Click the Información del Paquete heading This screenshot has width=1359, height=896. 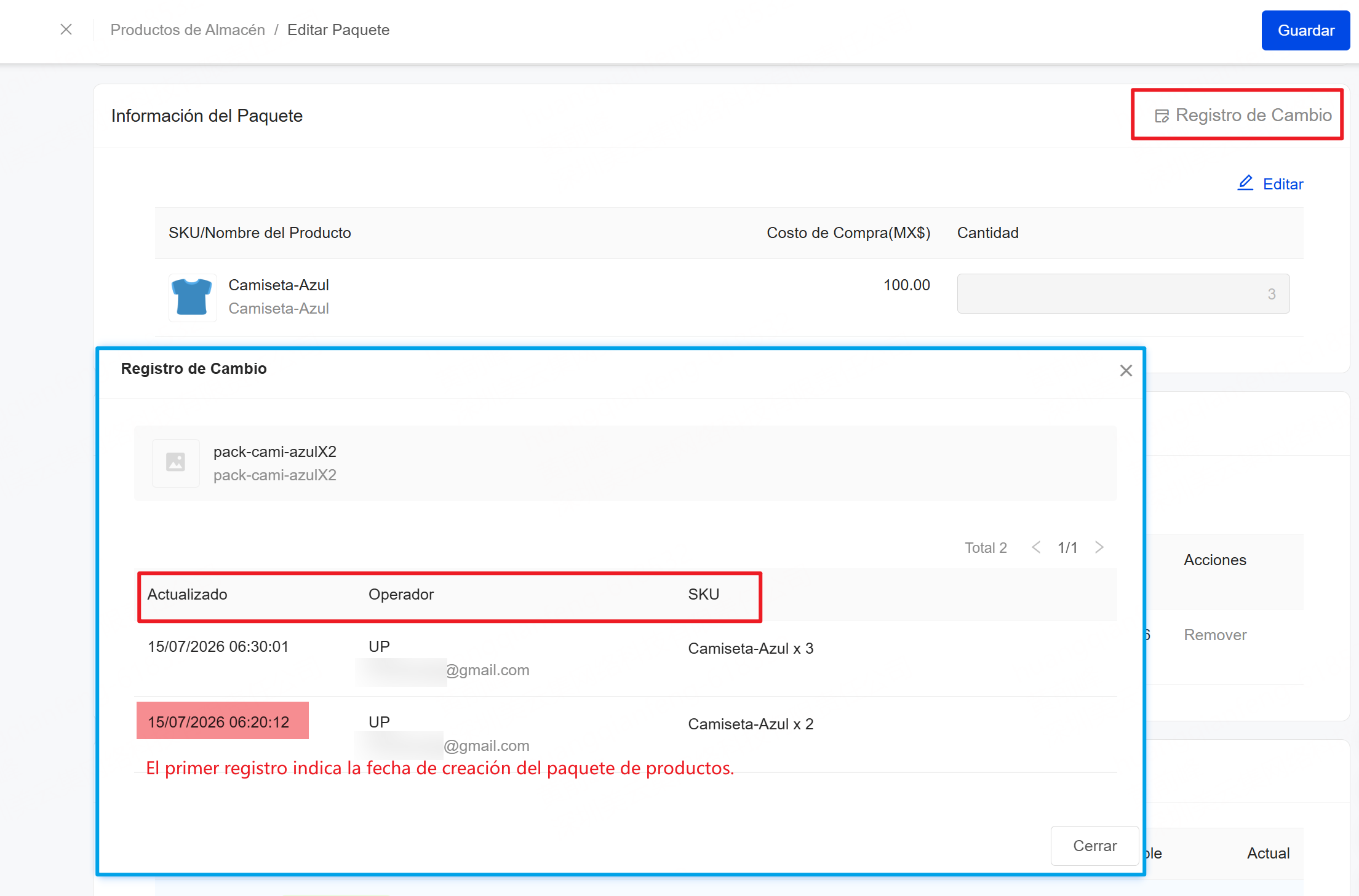click(207, 116)
